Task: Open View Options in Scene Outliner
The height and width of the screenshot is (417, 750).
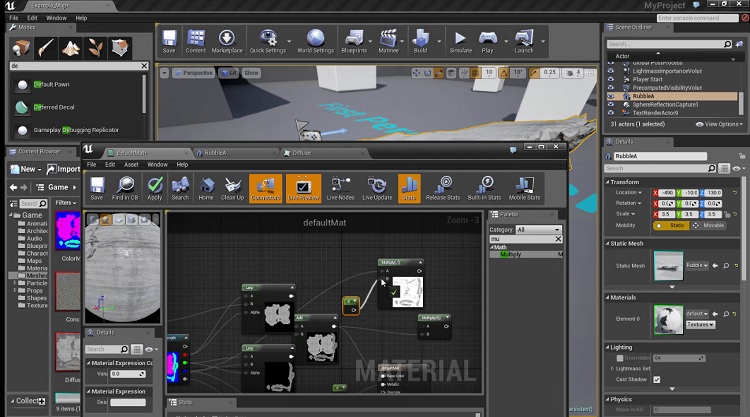Action: pos(719,124)
